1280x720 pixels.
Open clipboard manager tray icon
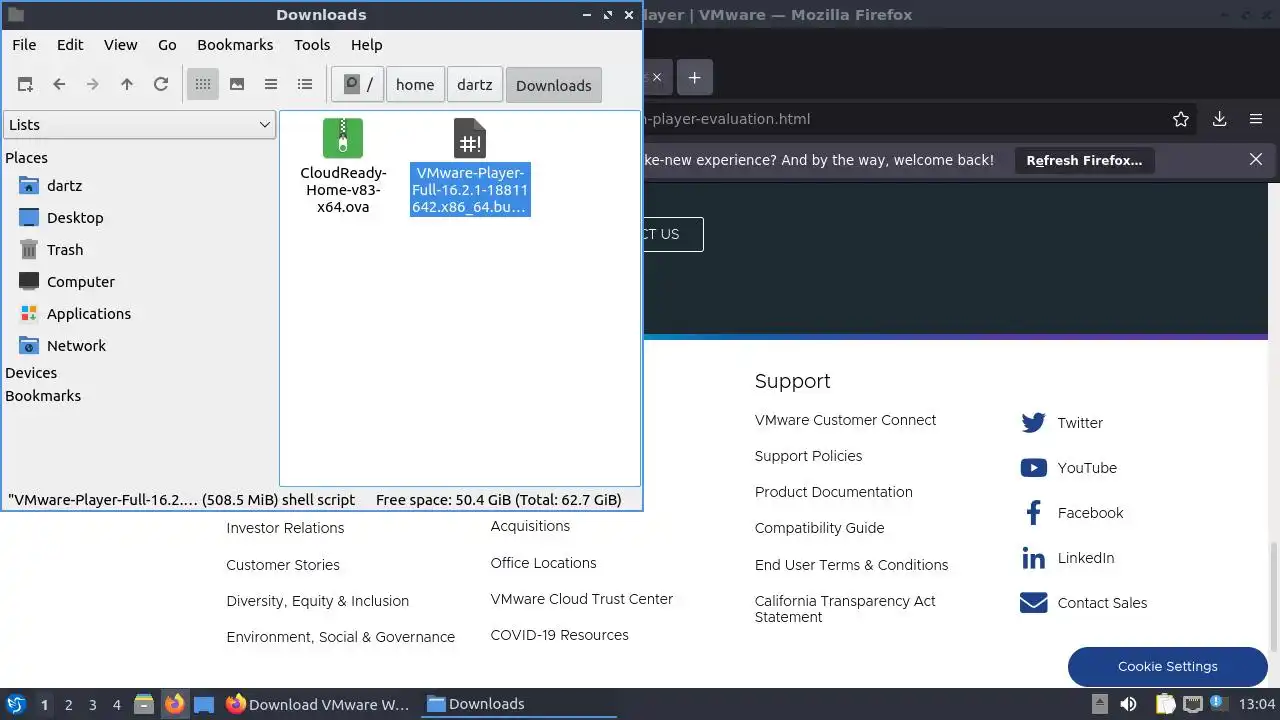1165,704
